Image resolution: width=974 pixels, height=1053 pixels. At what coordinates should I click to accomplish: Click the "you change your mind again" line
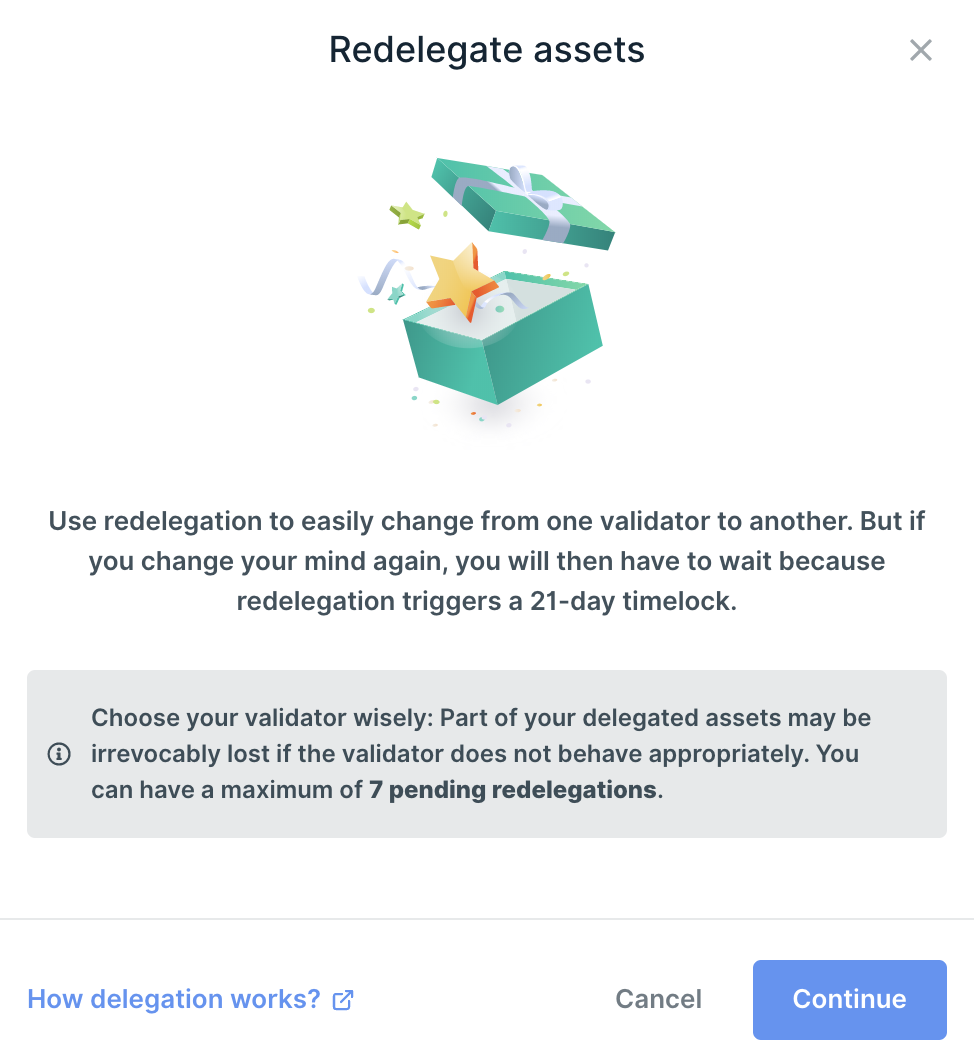487,562
